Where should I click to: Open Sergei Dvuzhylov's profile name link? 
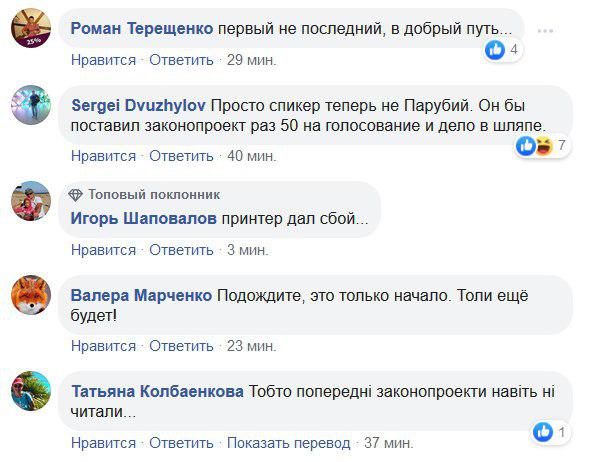point(140,105)
